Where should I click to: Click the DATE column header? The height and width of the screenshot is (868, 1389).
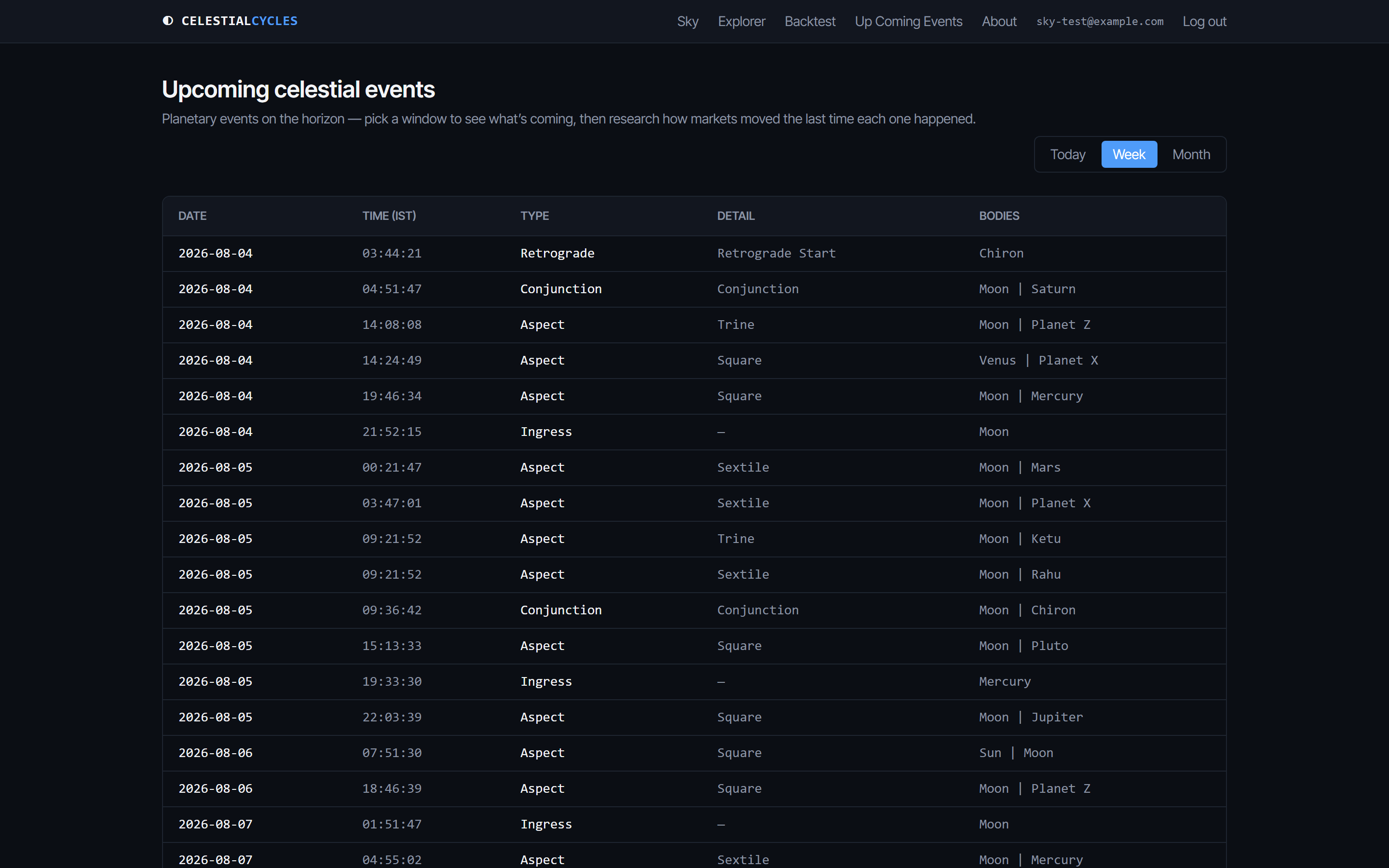coord(192,216)
